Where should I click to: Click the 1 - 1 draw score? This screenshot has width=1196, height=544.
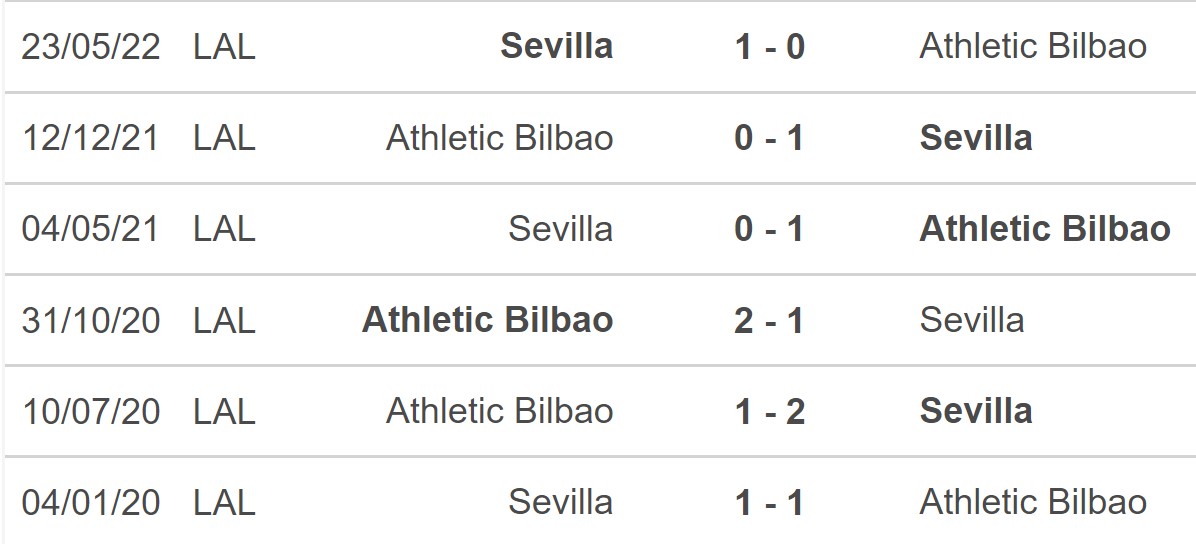[769, 502]
